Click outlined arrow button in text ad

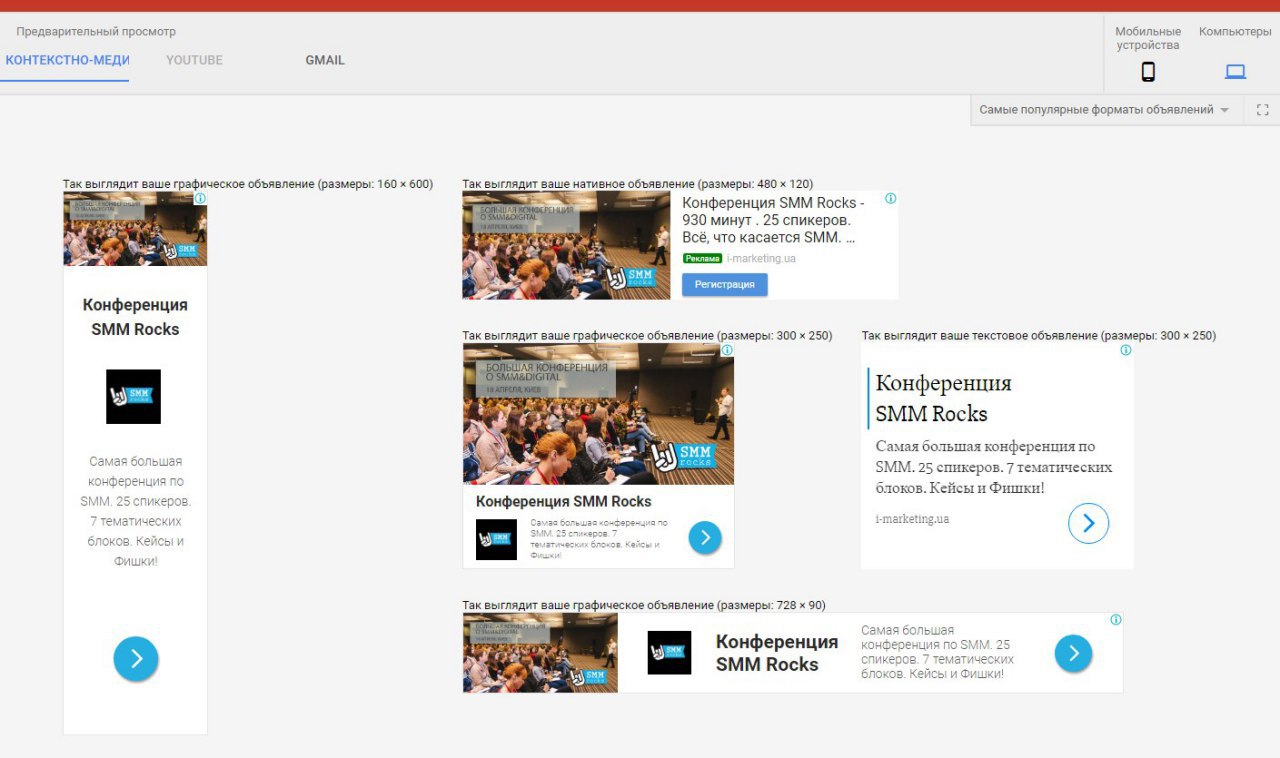click(x=1089, y=523)
